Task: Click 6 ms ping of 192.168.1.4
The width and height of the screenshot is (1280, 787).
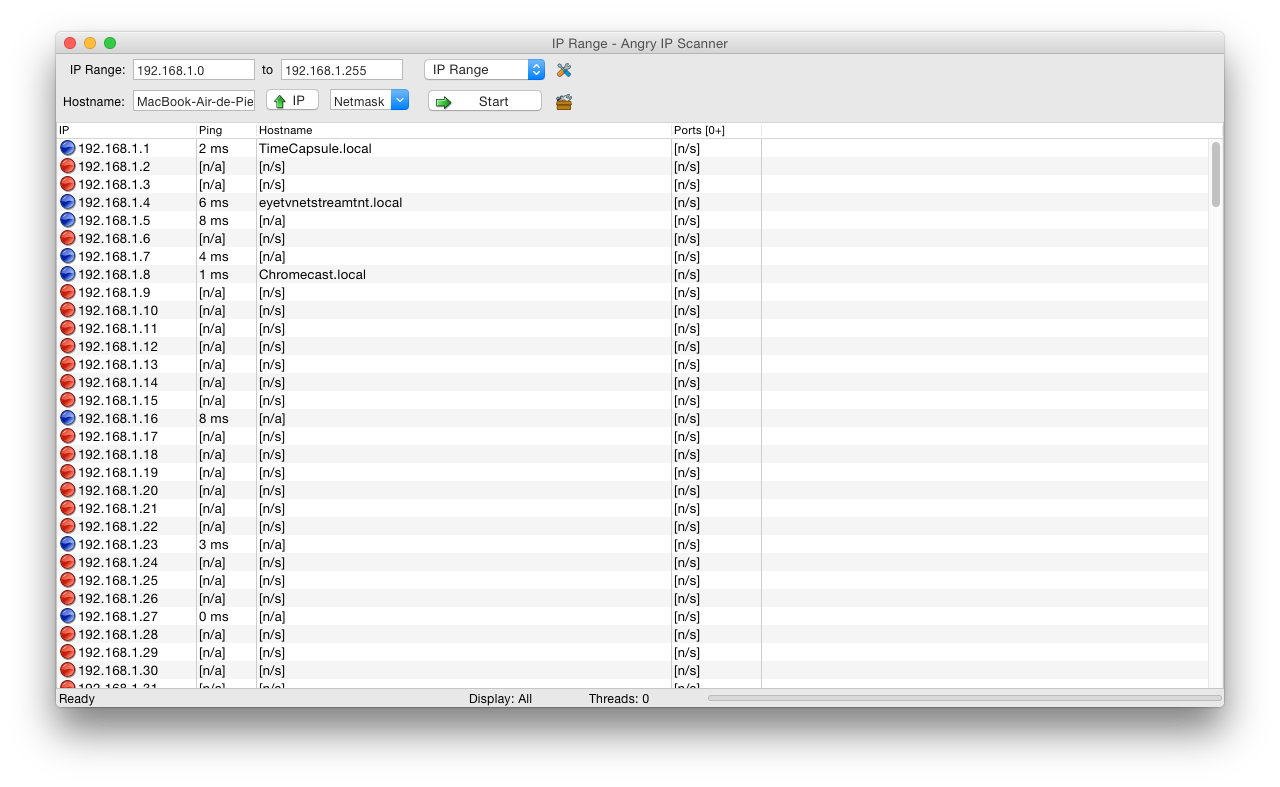Action: 213,202
